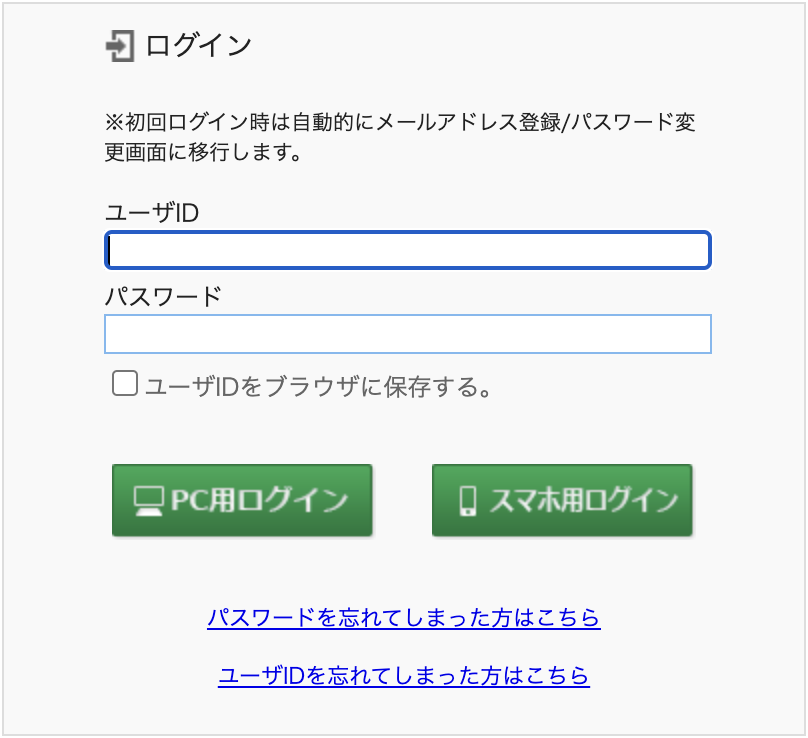Enable the ユーザIDをブラウザに保存する checkbox
Viewport: 808px width, 738px height.
point(125,385)
